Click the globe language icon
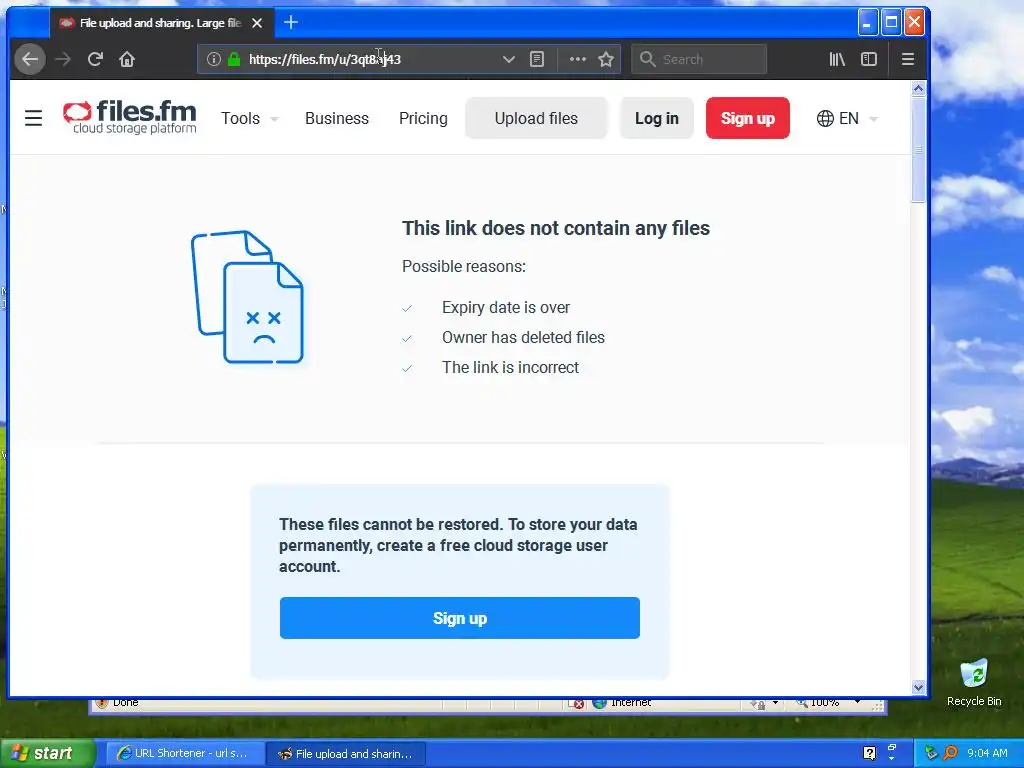Viewport: 1024px width, 768px height. pyautogui.click(x=825, y=118)
